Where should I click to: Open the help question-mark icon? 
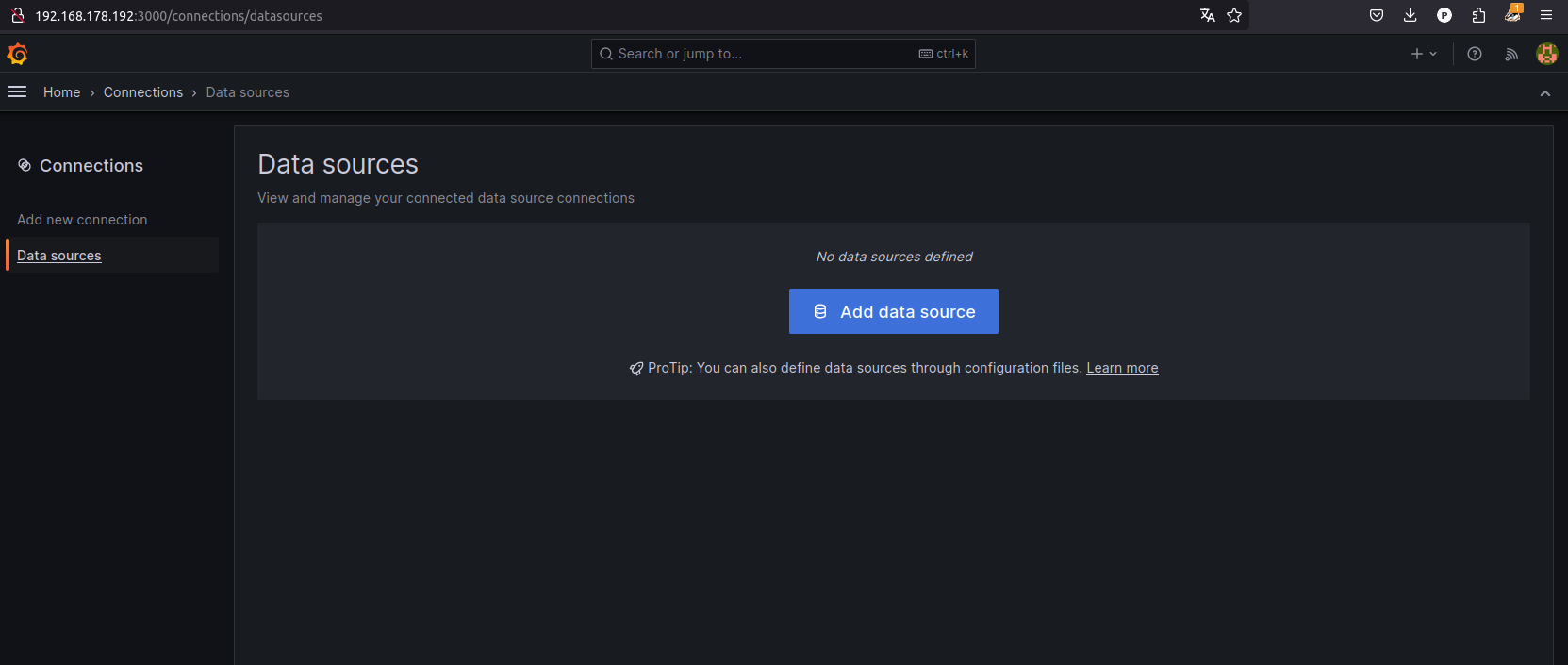pos(1475,54)
